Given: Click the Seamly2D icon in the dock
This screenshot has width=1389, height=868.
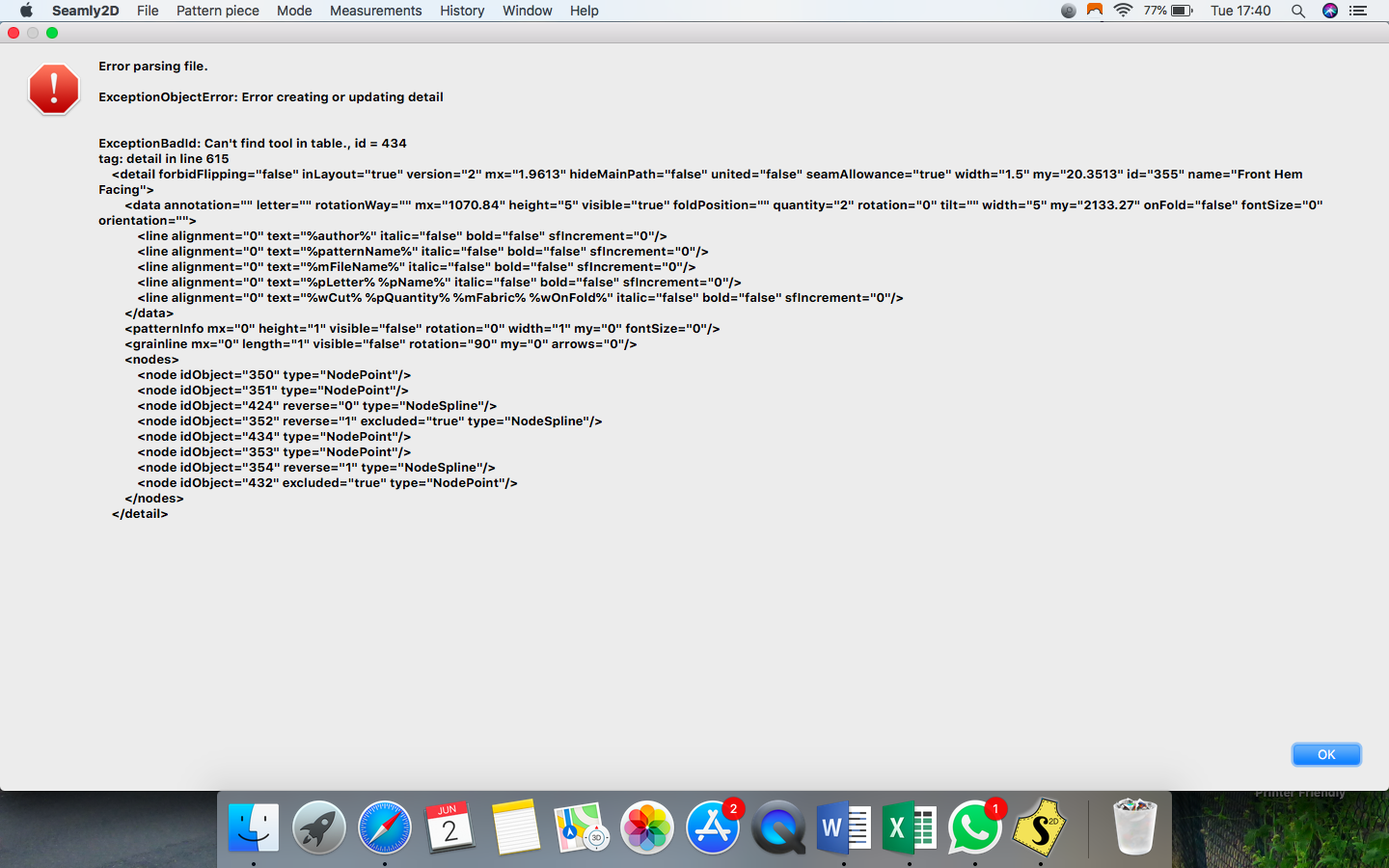Looking at the screenshot, I should (1040, 827).
